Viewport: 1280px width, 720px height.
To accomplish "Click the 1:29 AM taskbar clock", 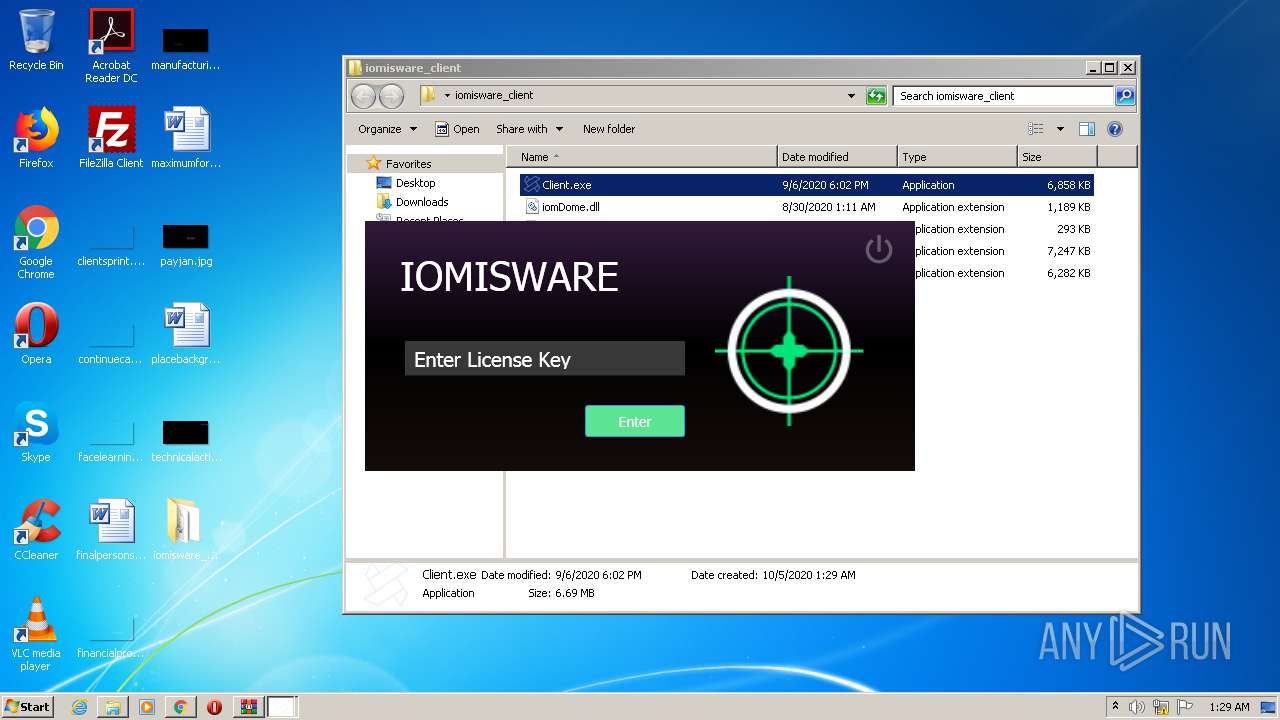I will (x=1229, y=707).
